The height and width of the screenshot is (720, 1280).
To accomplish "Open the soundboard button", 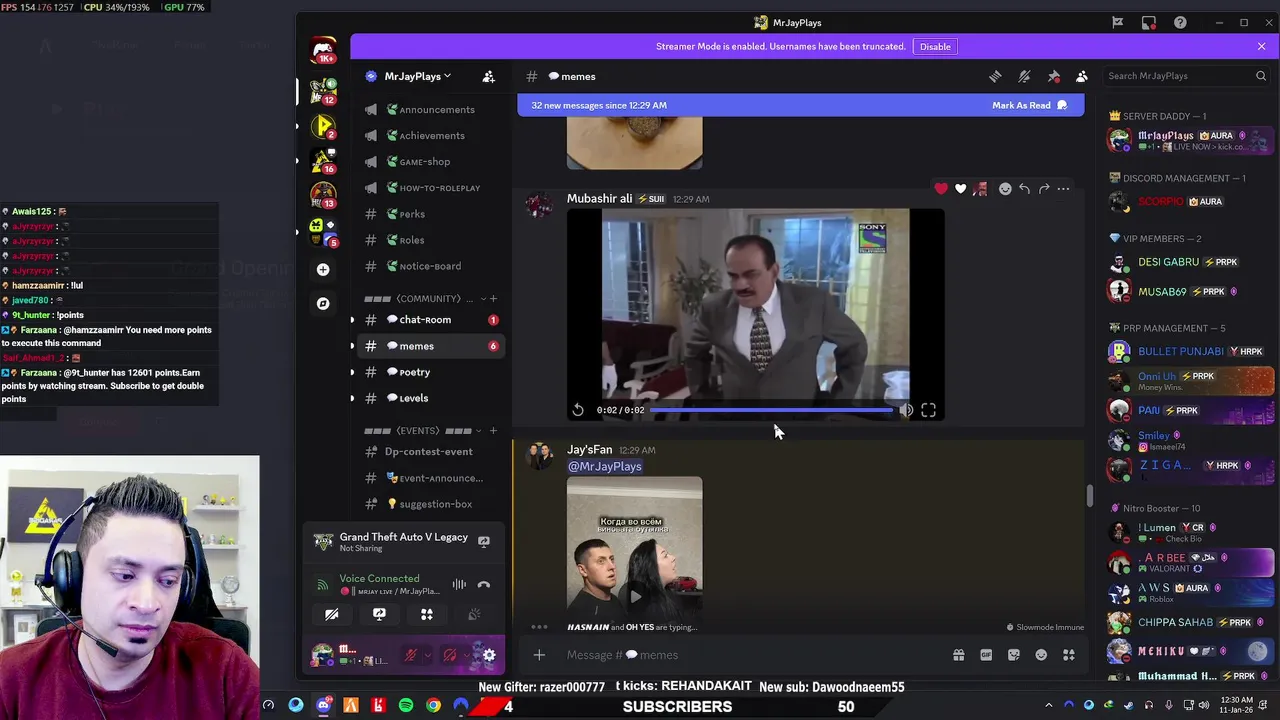I will tap(474, 614).
